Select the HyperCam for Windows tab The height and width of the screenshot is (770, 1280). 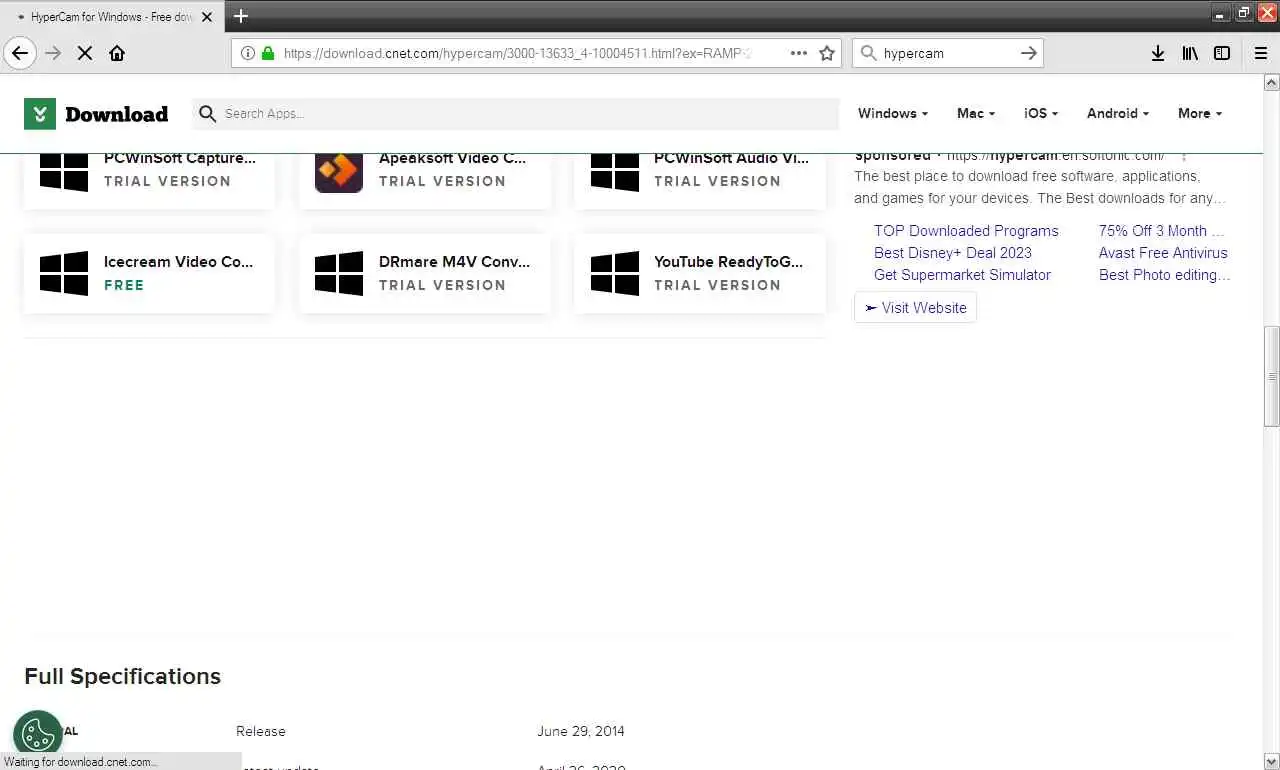pos(110,17)
